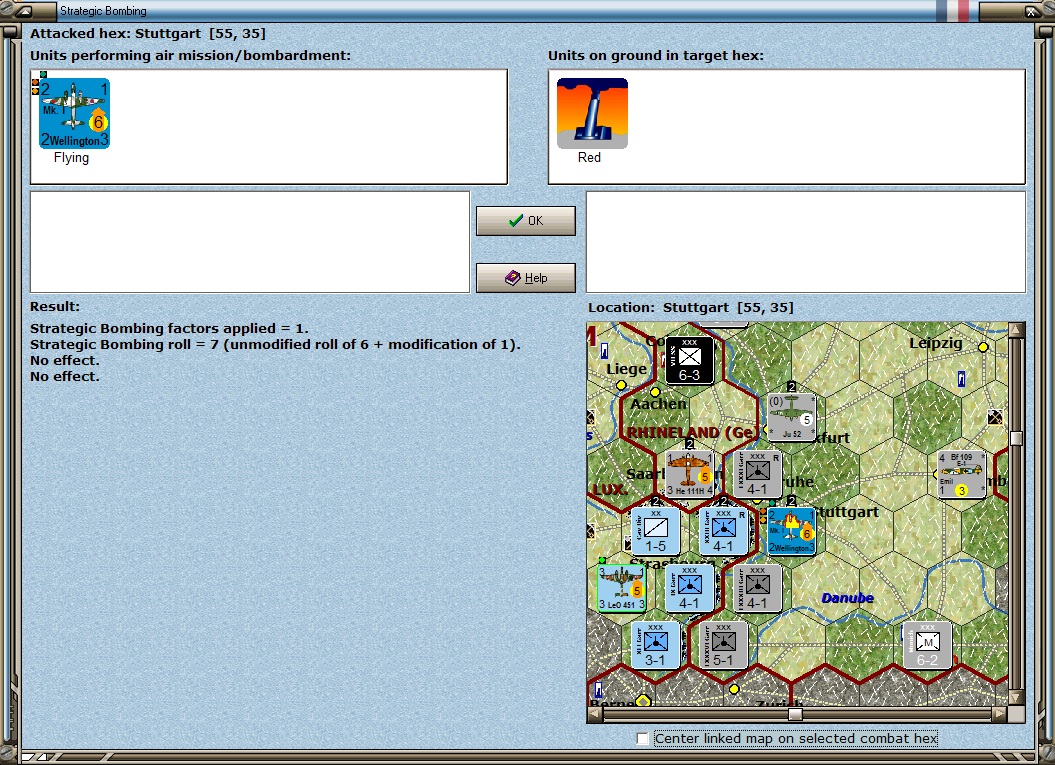Click the 'Red' label under the factory icon
The image size is (1055, 765).
click(589, 157)
